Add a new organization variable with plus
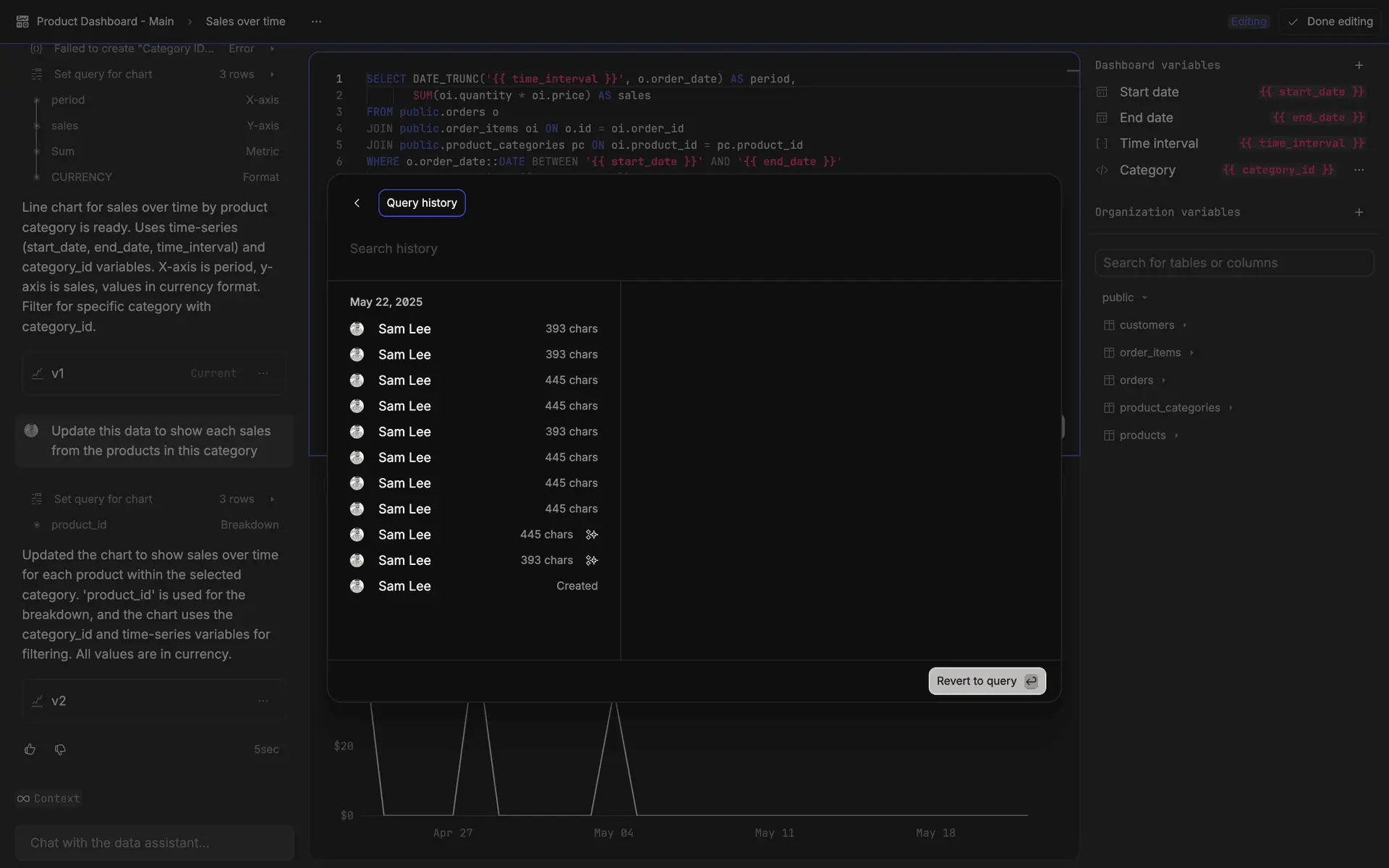The width and height of the screenshot is (1389, 868). 1359,212
